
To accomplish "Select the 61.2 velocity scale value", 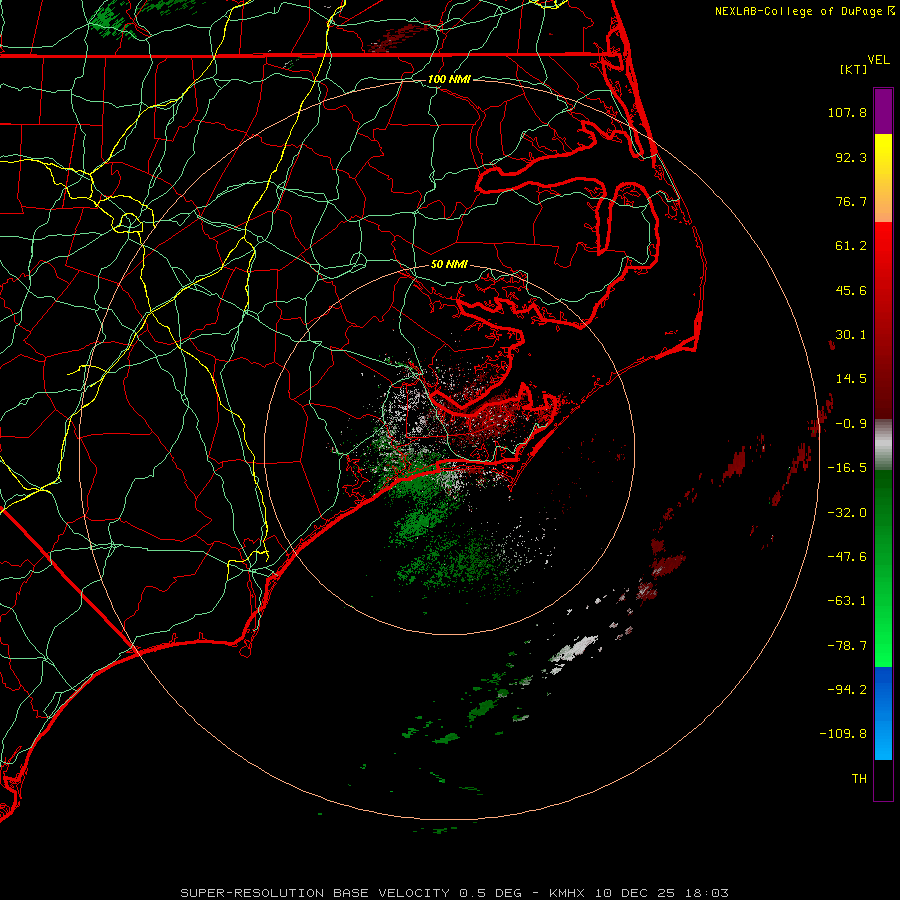I will [851, 246].
